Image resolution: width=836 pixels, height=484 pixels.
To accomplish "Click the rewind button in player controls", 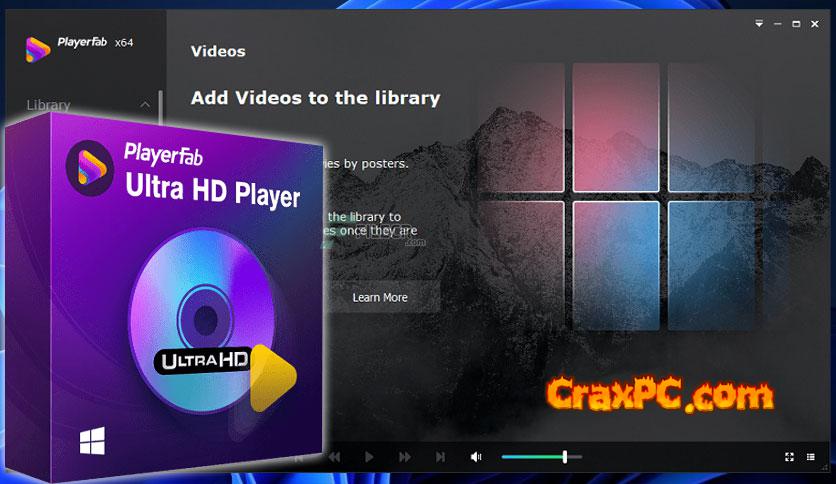I will 334,457.
